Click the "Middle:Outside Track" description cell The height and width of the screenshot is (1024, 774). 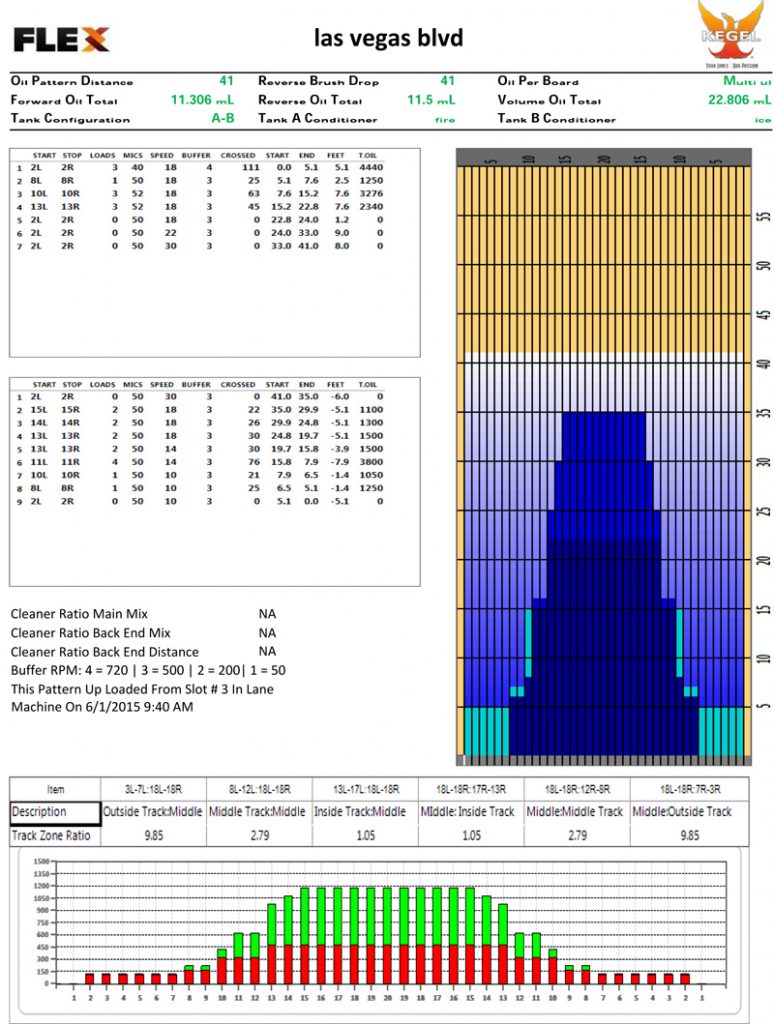pos(683,812)
